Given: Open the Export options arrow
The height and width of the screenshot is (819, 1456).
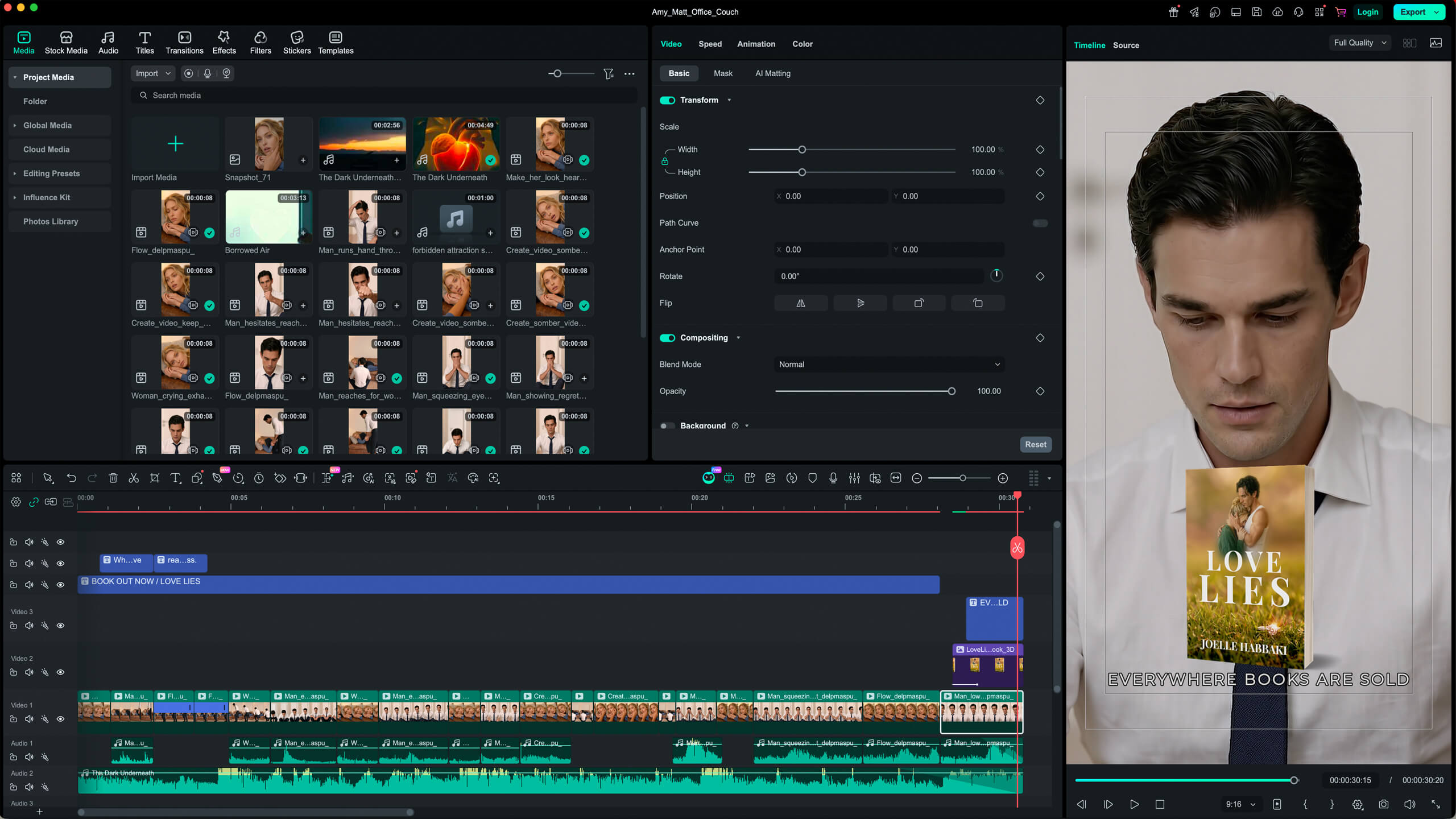Looking at the screenshot, I should [x=1437, y=12].
